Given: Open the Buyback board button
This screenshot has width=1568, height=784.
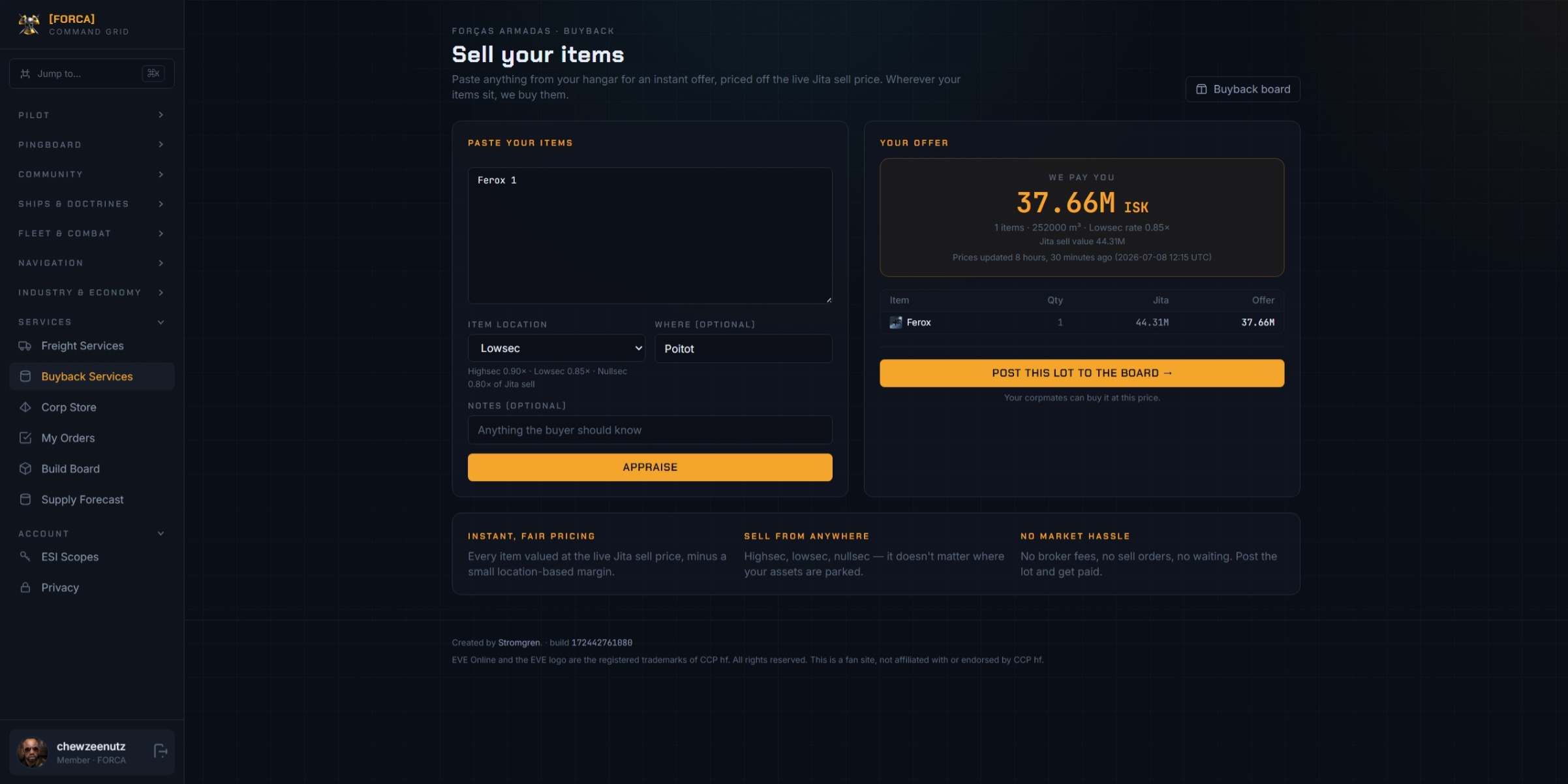Looking at the screenshot, I should tap(1242, 89).
